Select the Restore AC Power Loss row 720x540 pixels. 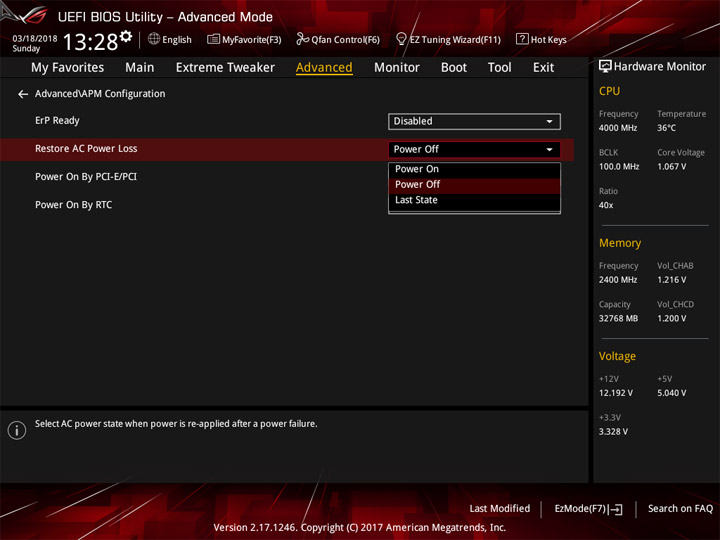(x=287, y=149)
